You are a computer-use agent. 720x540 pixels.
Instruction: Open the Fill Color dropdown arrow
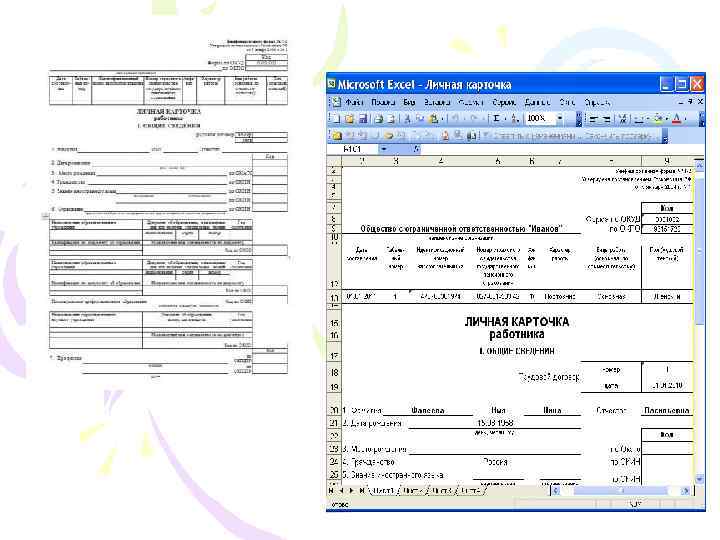(x=666, y=119)
